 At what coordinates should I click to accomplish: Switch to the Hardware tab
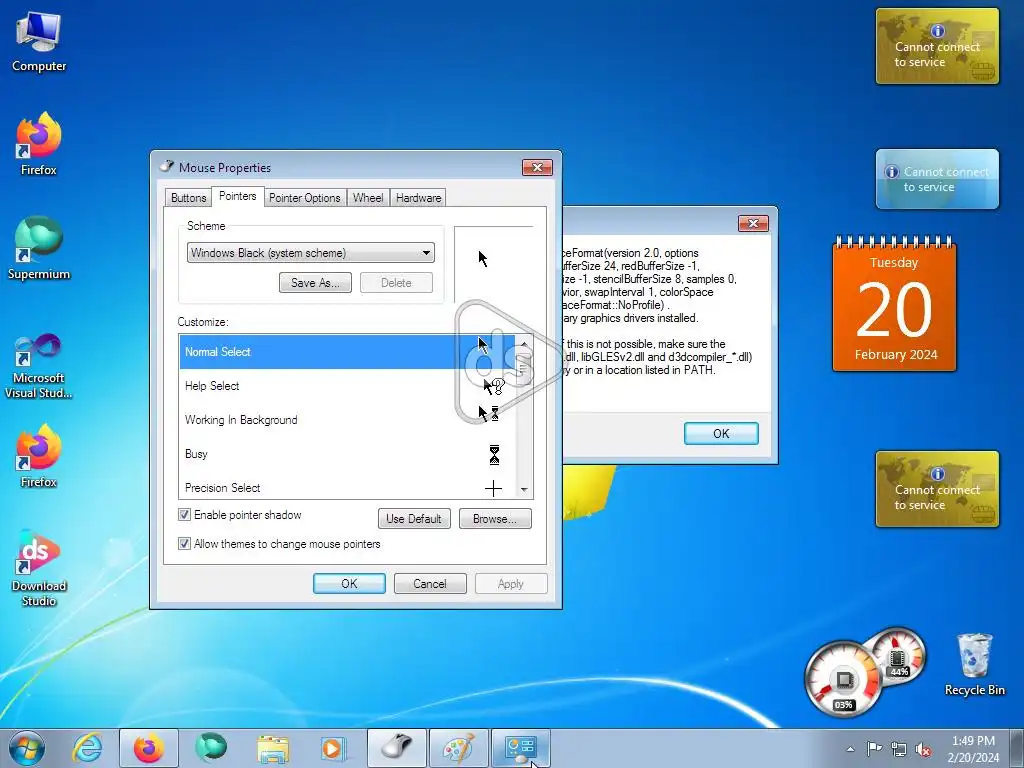click(418, 198)
